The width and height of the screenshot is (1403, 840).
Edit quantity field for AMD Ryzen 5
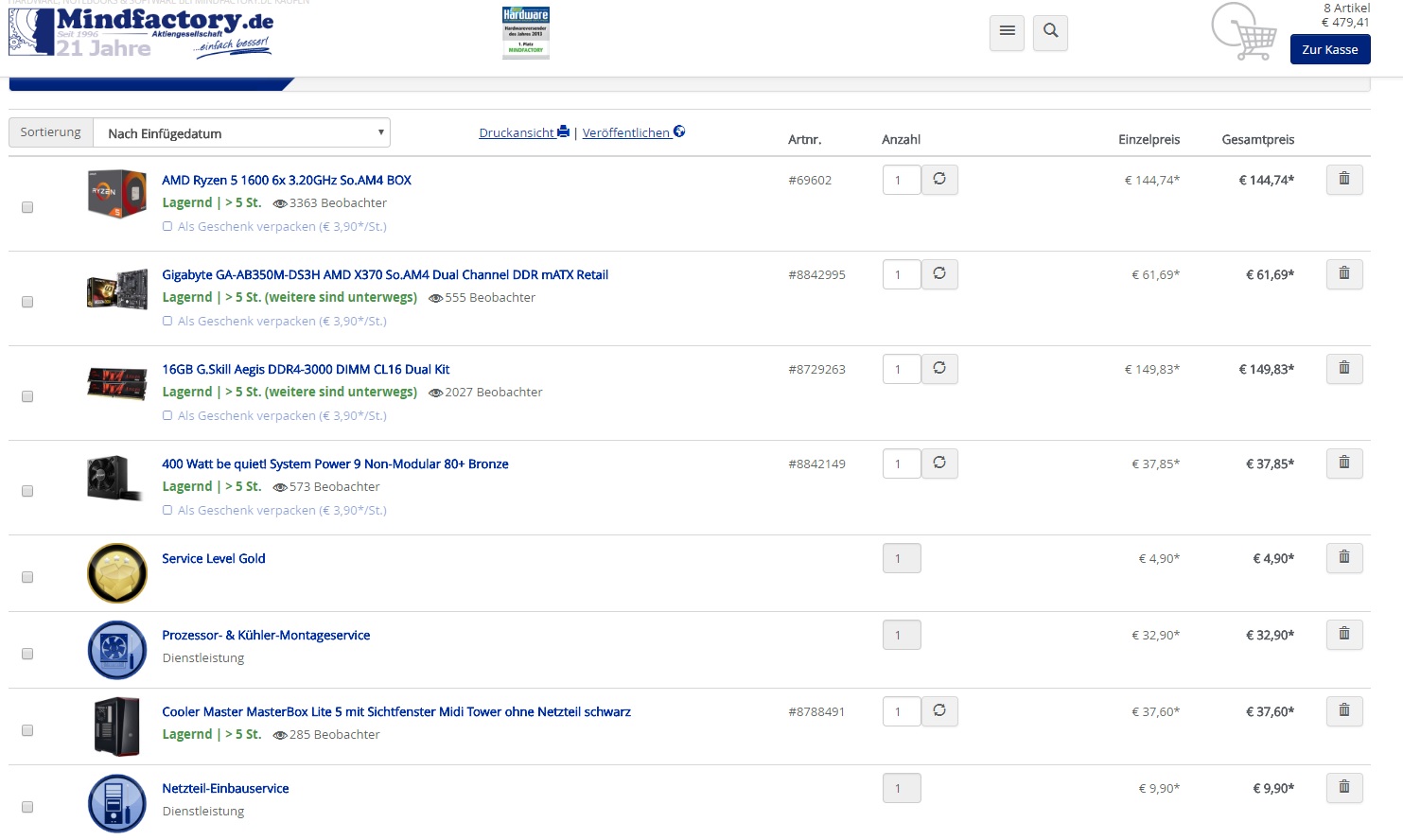pyautogui.click(x=902, y=180)
